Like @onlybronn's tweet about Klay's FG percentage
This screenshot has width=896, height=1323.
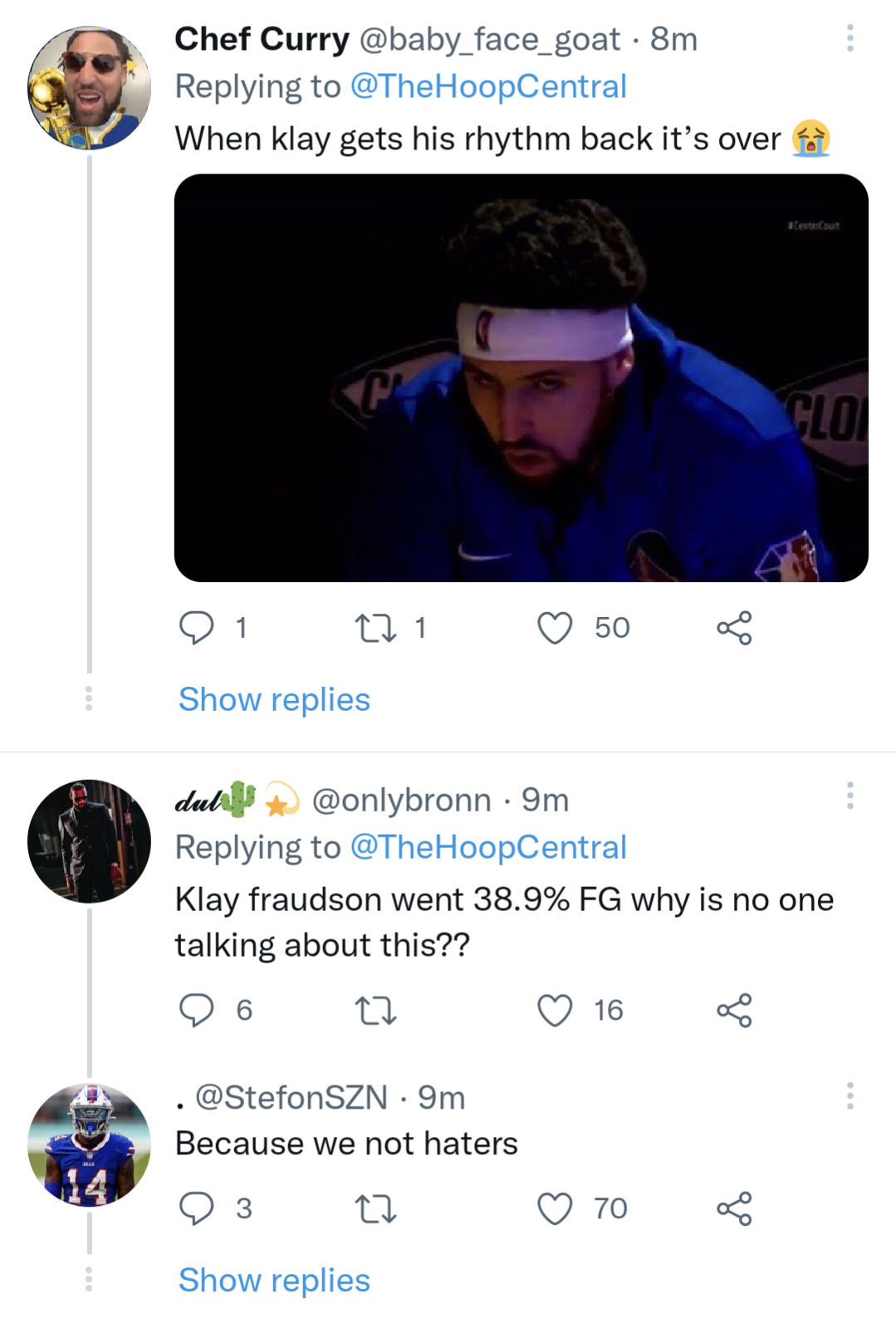pyautogui.click(x=555, y=1010)
